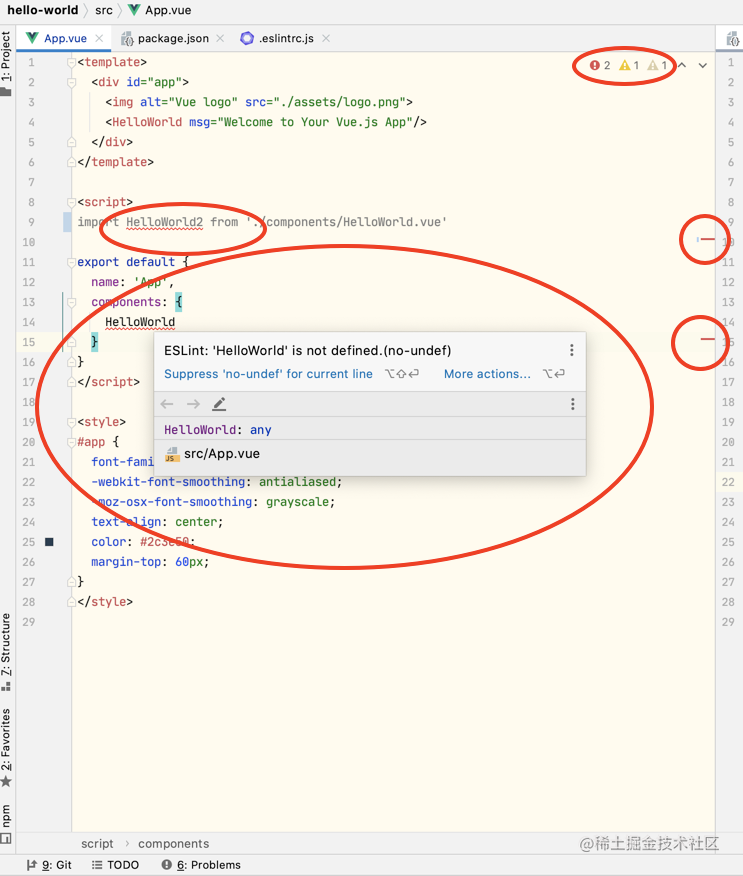
Task: Collapse the style block fold on line 19
Action: tap(72, 422)
